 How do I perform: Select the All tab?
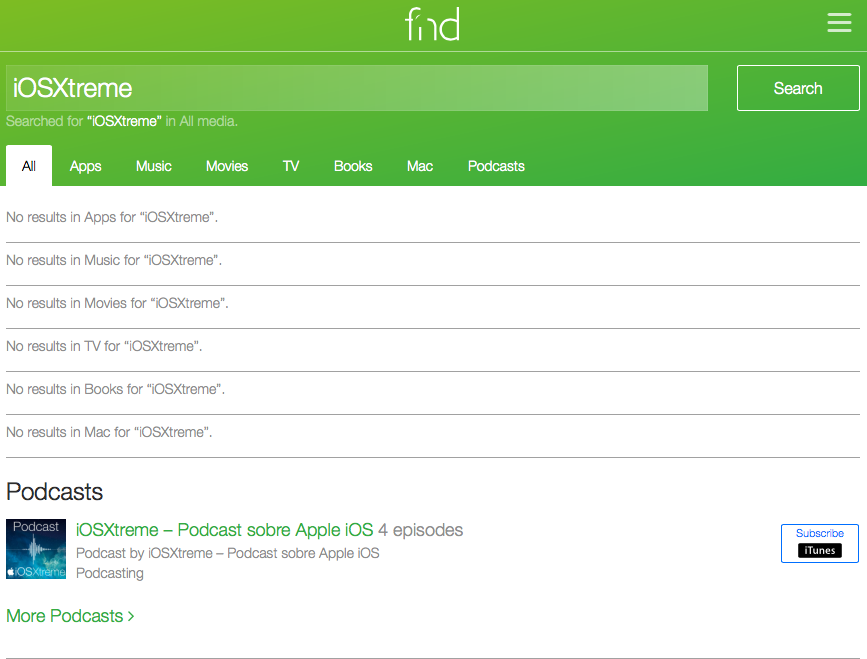[x=29, y=166]
